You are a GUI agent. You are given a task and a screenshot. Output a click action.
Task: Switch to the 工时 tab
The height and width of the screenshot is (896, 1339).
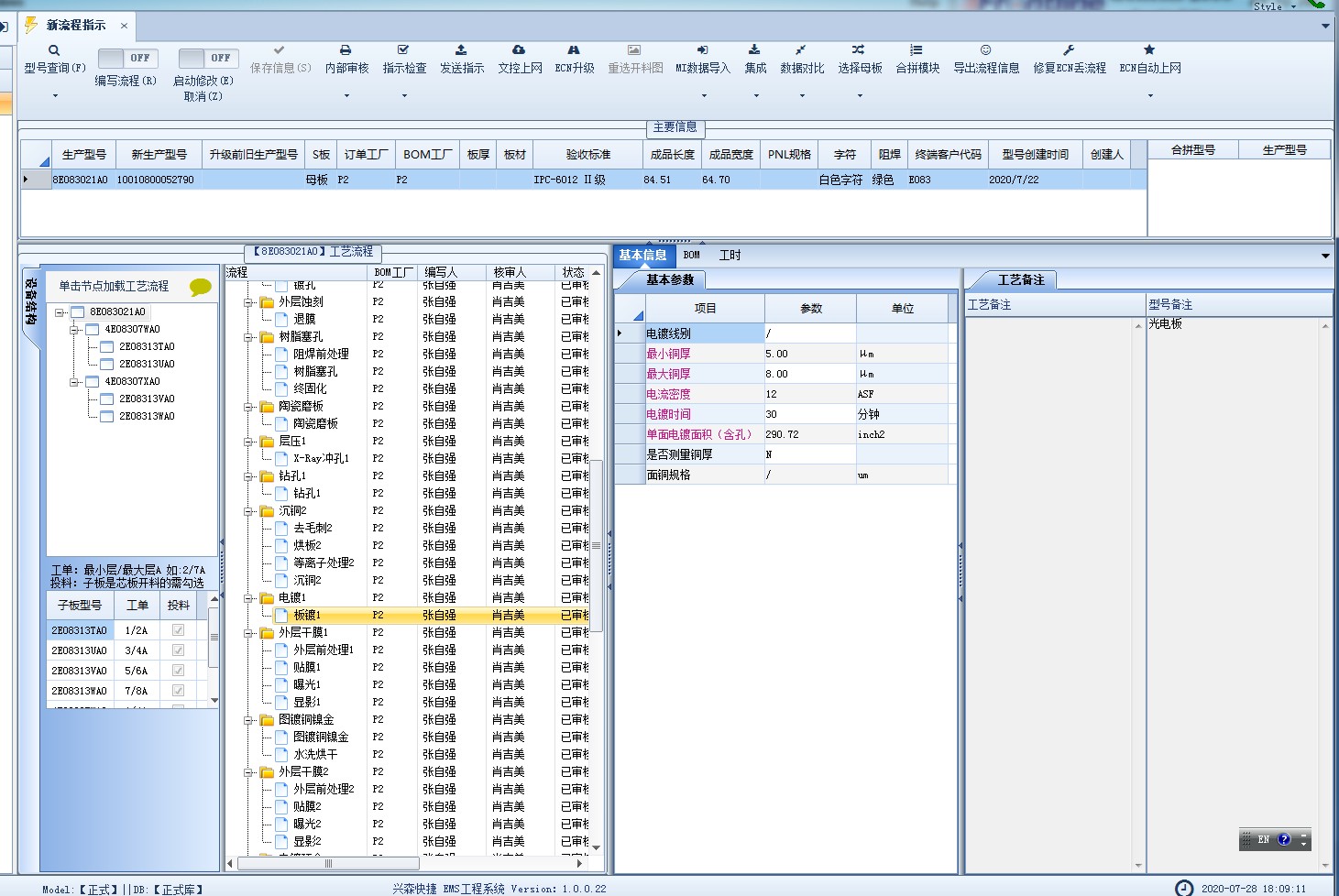point(730,255)
